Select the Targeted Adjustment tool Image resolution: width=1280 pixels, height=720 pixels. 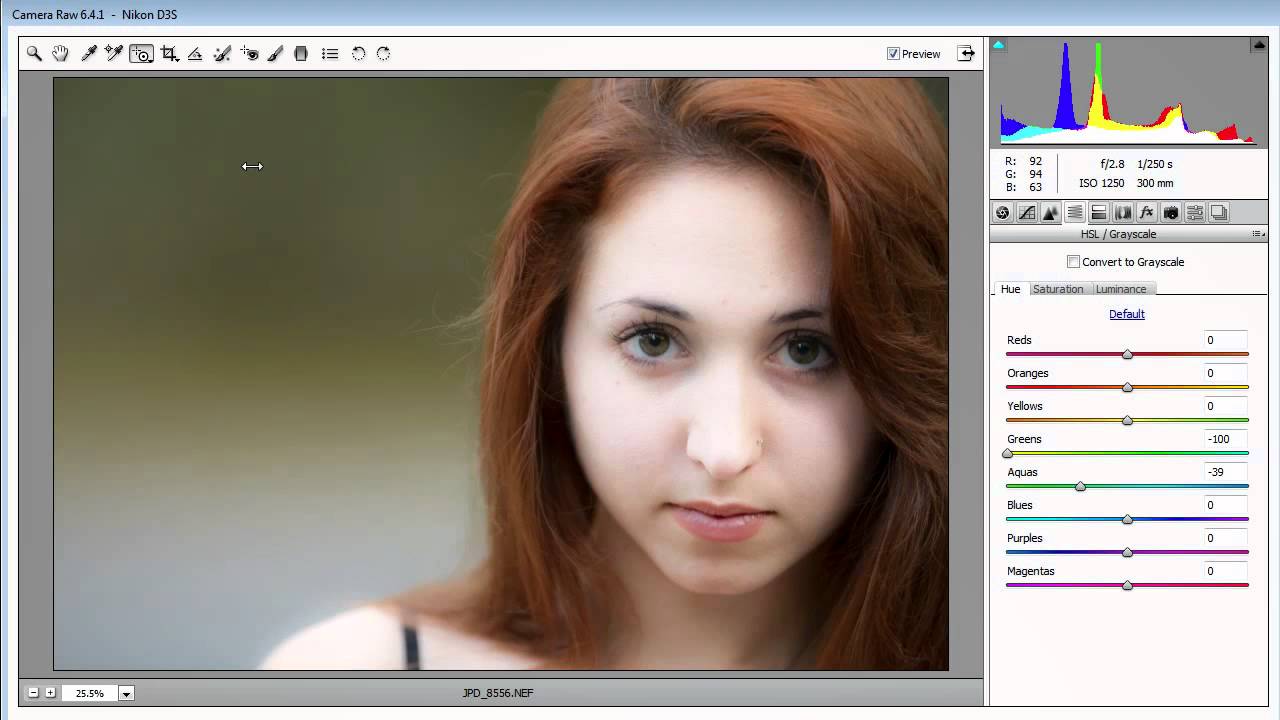tap(141, 54)
